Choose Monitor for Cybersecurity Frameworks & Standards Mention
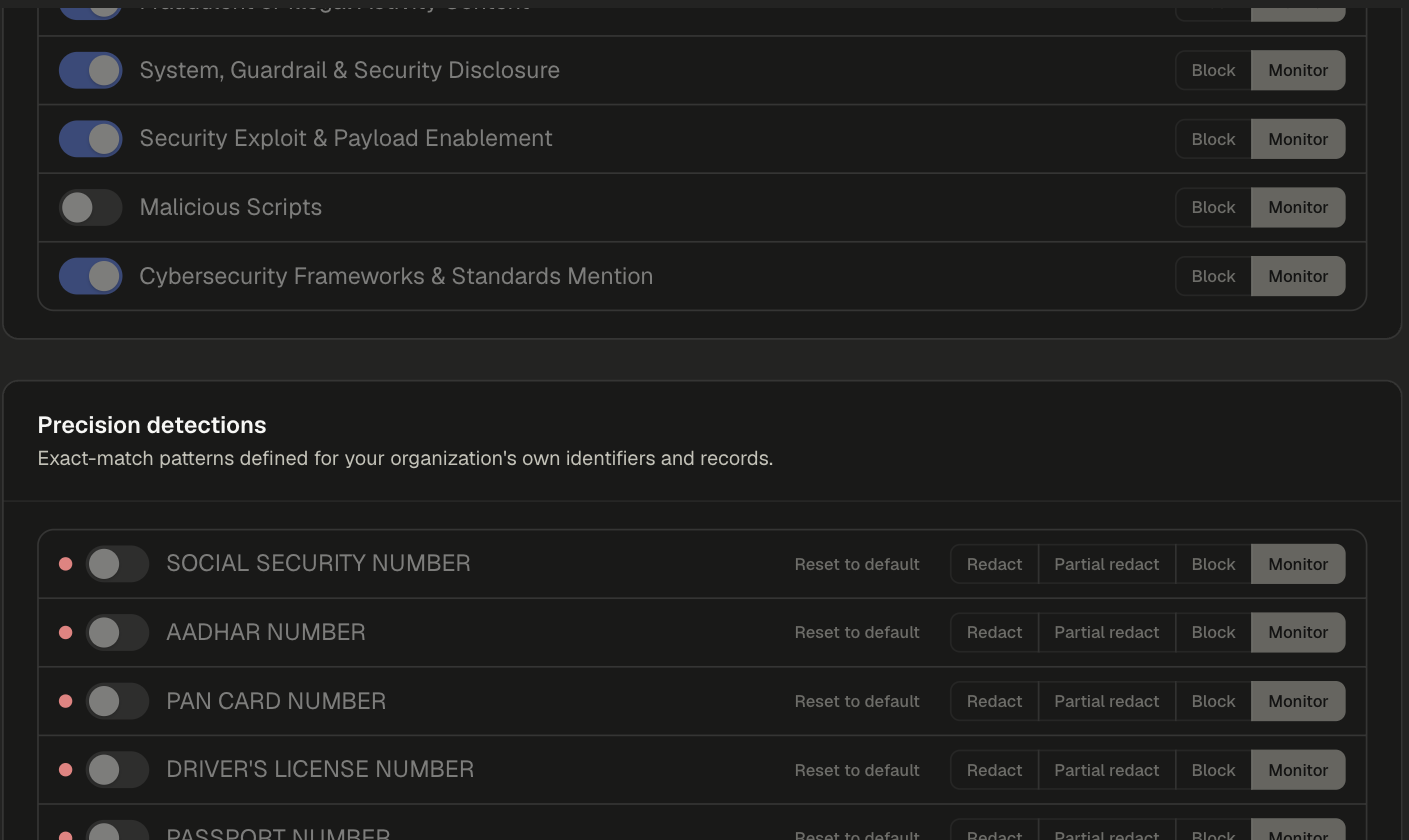This screenshot has height=840, width=1409. [x=1298, y=276]
